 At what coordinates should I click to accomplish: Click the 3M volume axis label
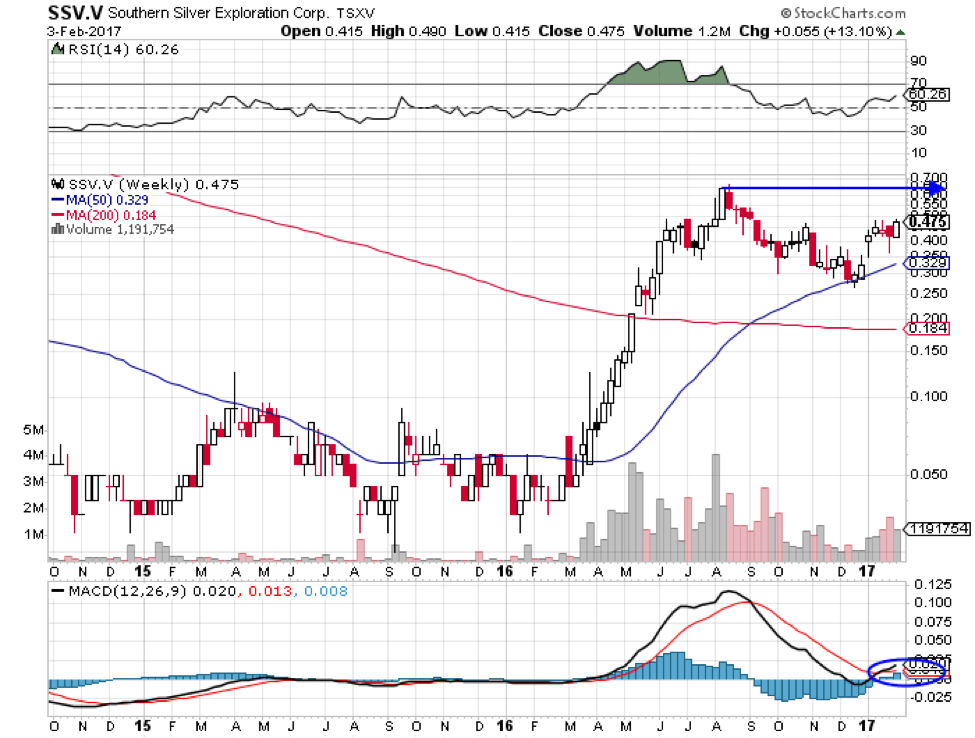click(34, 481)
